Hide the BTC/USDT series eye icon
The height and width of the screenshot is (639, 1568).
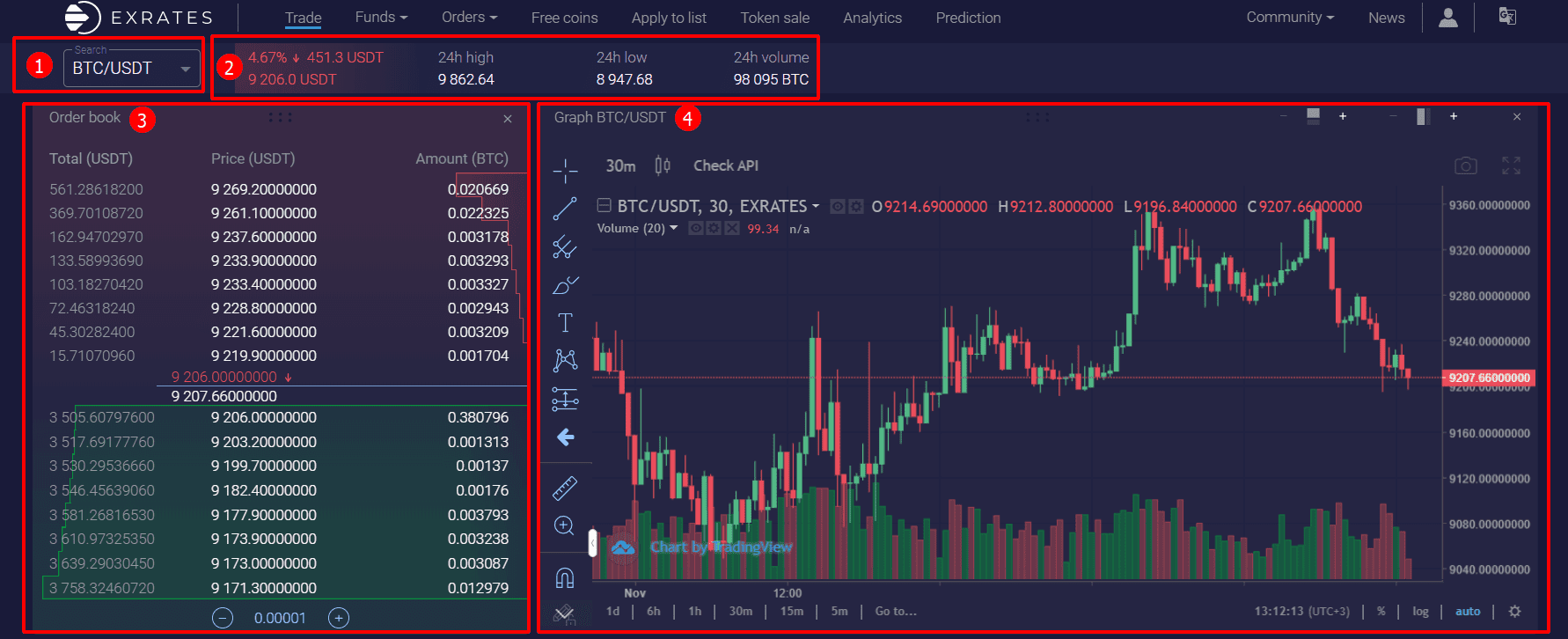838,206
